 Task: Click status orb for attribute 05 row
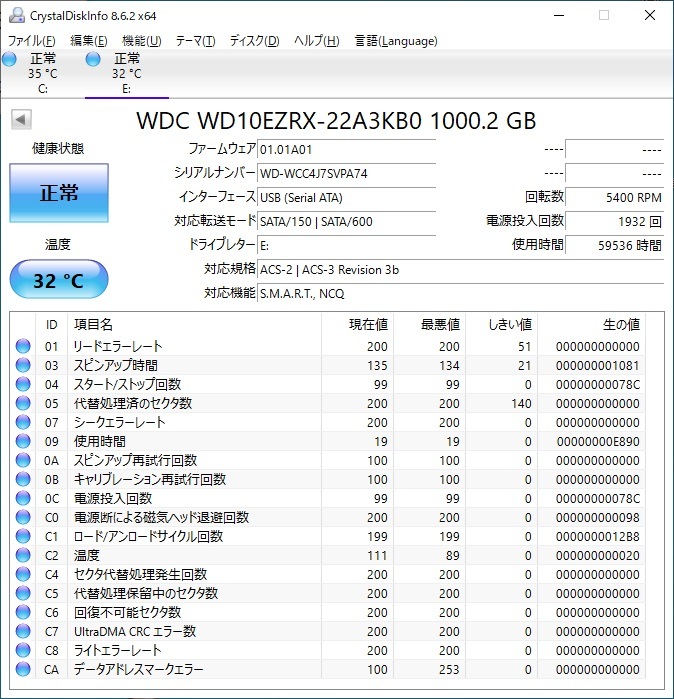(23, 403)
